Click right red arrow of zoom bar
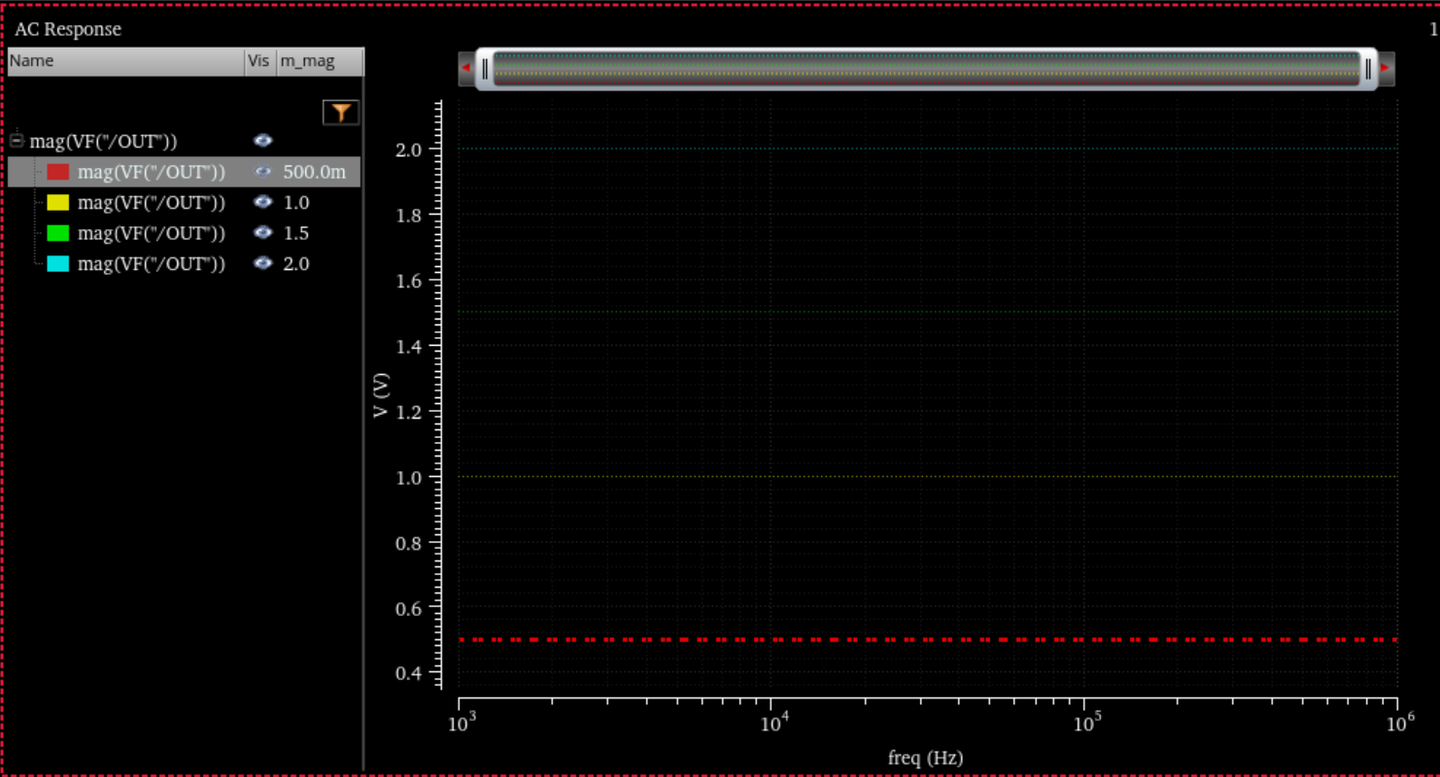The image size is (1440, 777). pos(1386,68)
